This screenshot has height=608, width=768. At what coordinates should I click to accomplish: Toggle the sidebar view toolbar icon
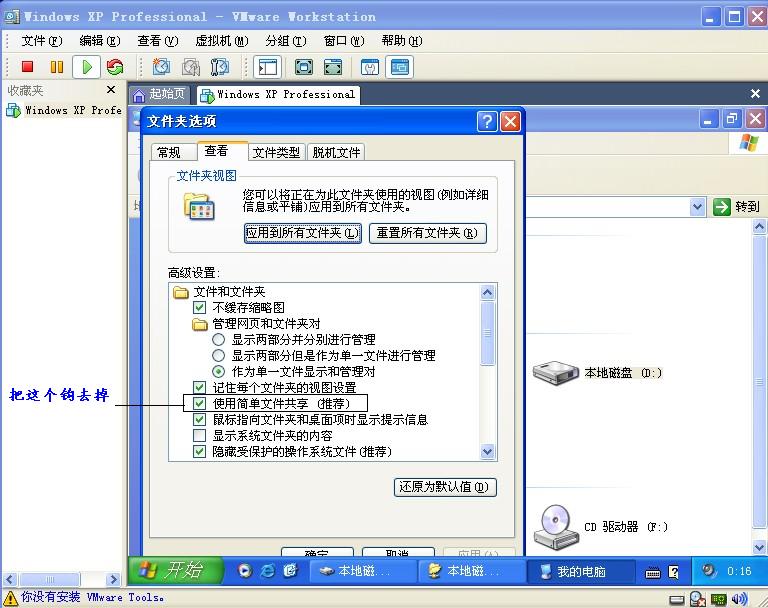(267, 67)
